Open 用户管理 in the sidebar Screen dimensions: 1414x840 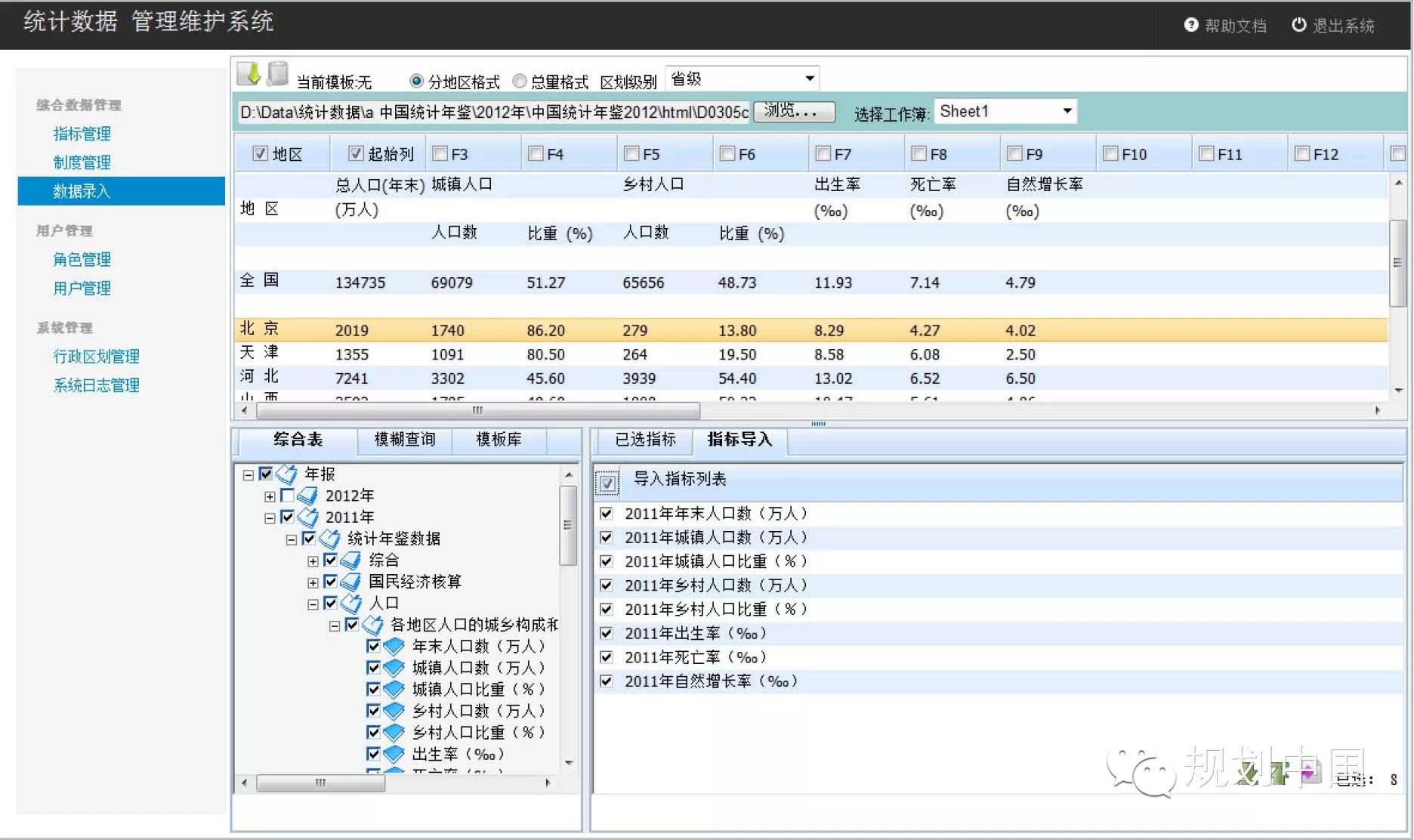(x=82, y=289)
